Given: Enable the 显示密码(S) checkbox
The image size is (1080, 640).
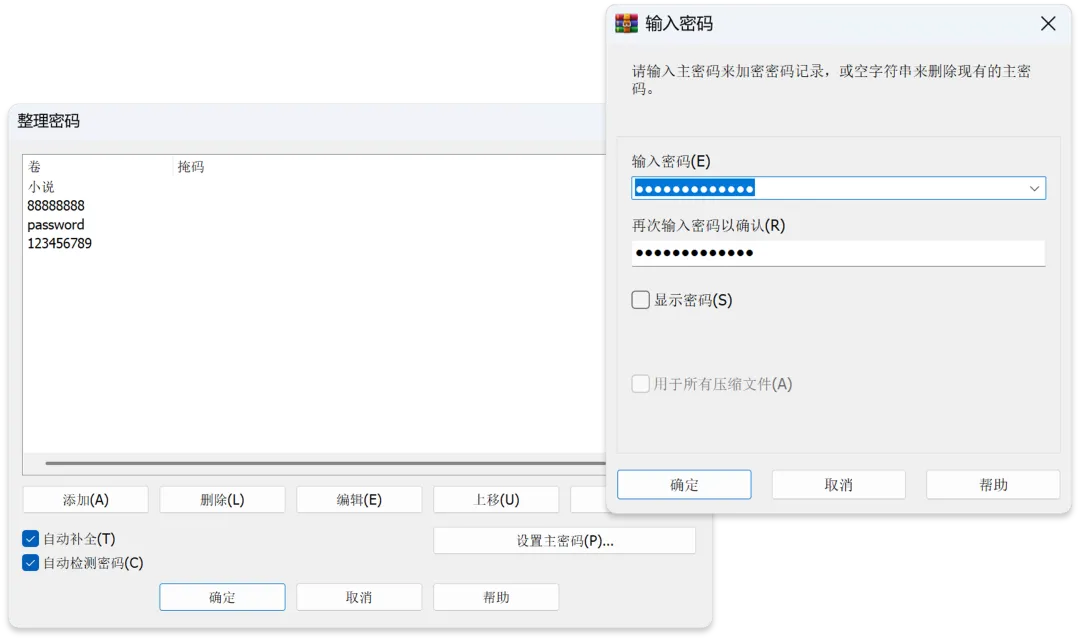Looking at the screenshot, I should [641, 300].
